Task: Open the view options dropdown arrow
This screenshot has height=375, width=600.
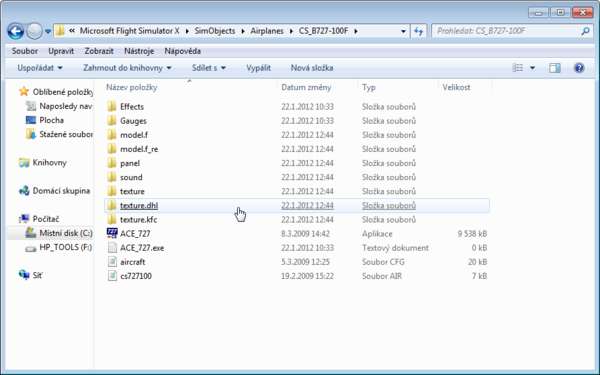Action: point(532,68)
